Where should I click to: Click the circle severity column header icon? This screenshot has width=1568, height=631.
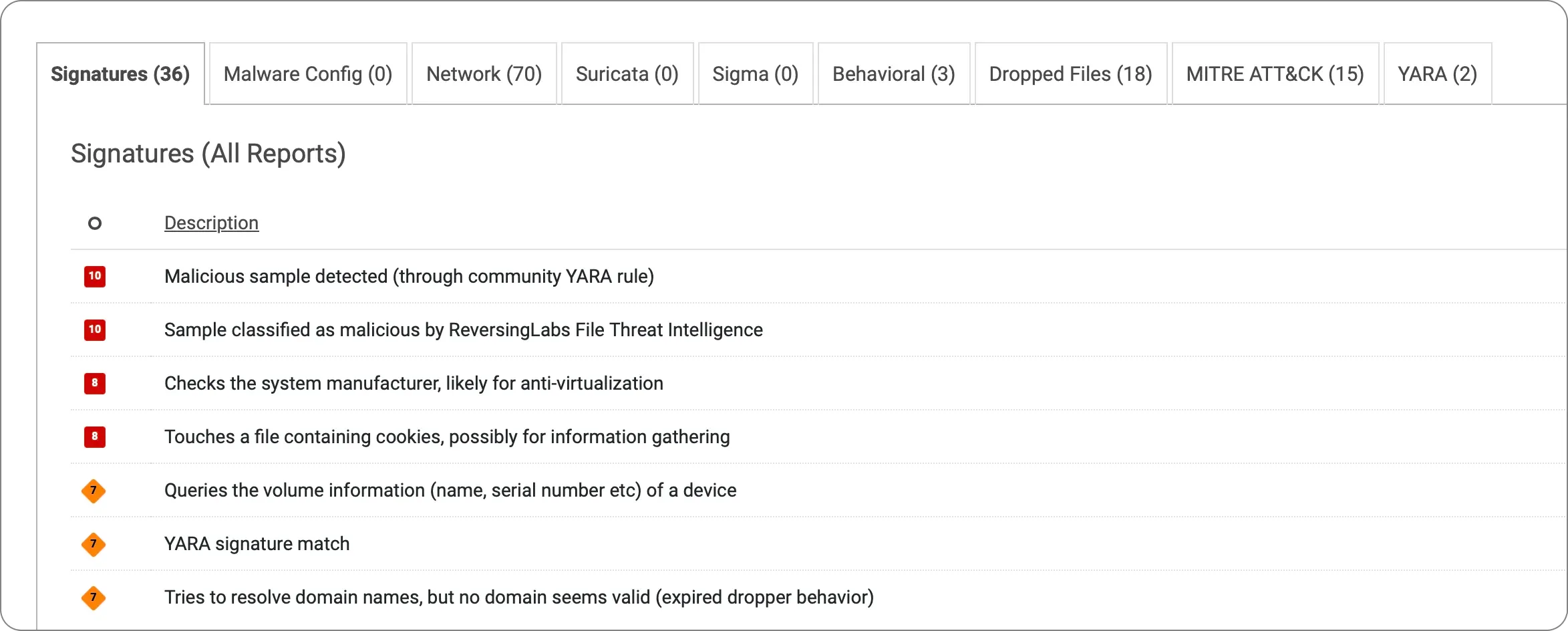pos(95,223)
